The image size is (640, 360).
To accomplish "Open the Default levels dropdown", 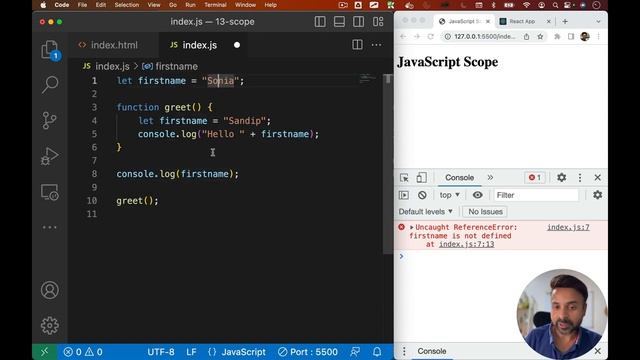I will click(x=425, y=211).
